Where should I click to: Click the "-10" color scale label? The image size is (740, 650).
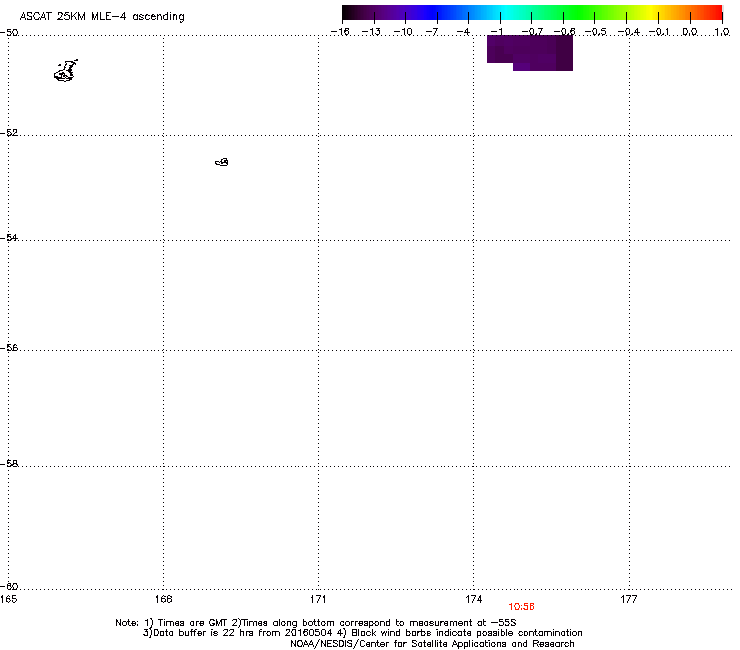(x=403, y=32)
